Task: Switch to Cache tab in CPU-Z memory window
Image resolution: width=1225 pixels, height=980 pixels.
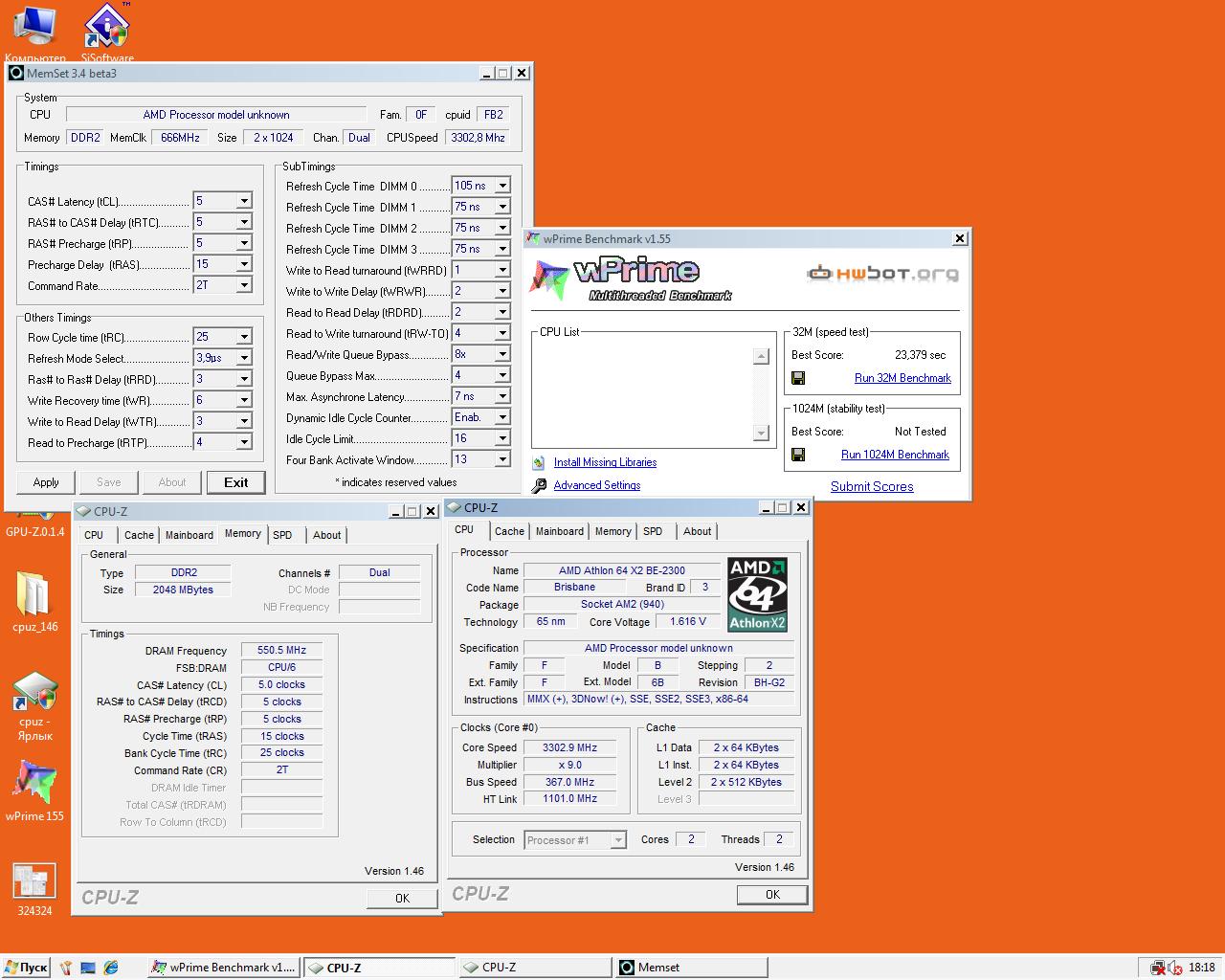Action: [x=139, y=535]
